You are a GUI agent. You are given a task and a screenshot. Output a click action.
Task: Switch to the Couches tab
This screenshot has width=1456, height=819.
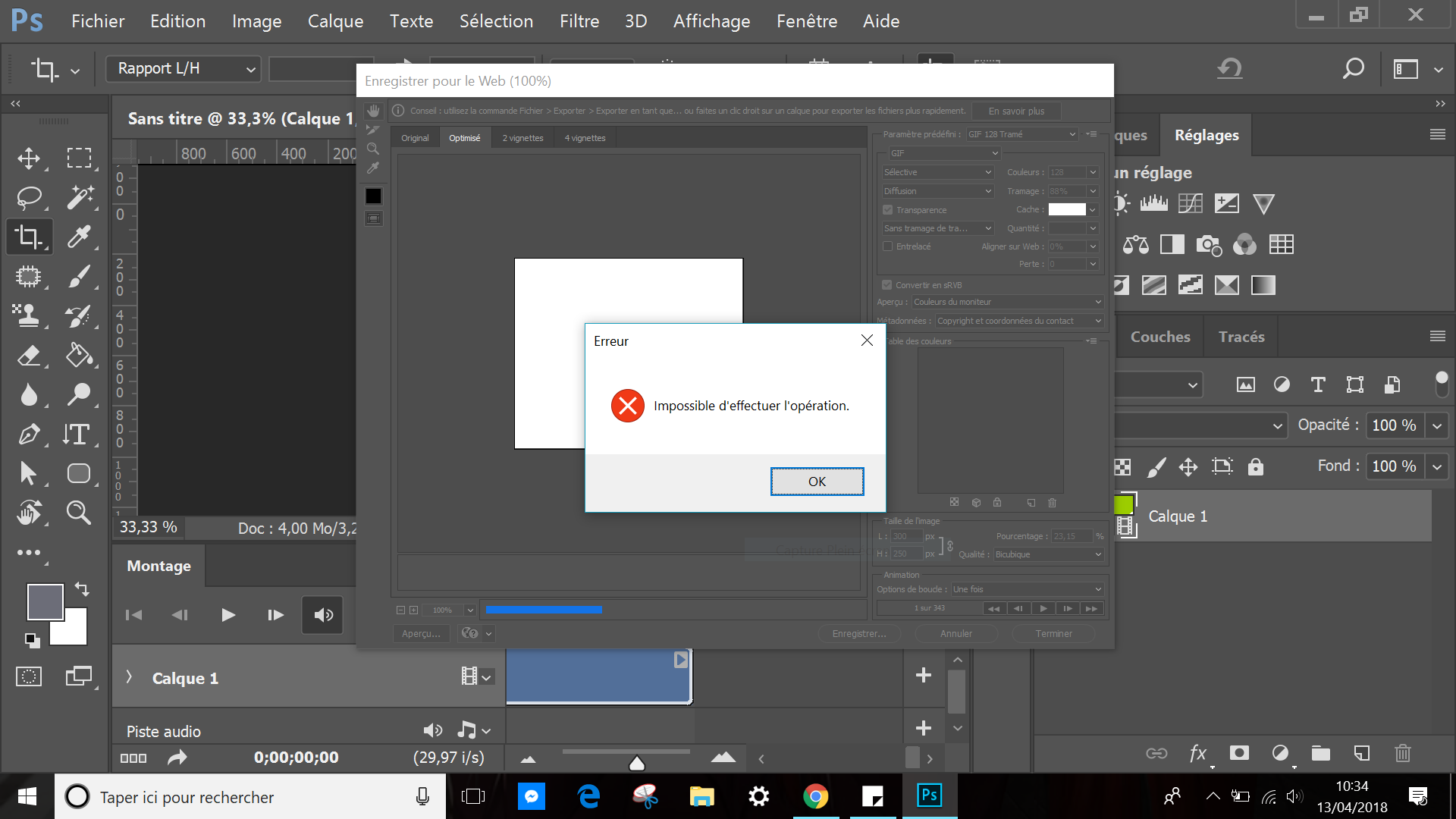[1160, 337]
